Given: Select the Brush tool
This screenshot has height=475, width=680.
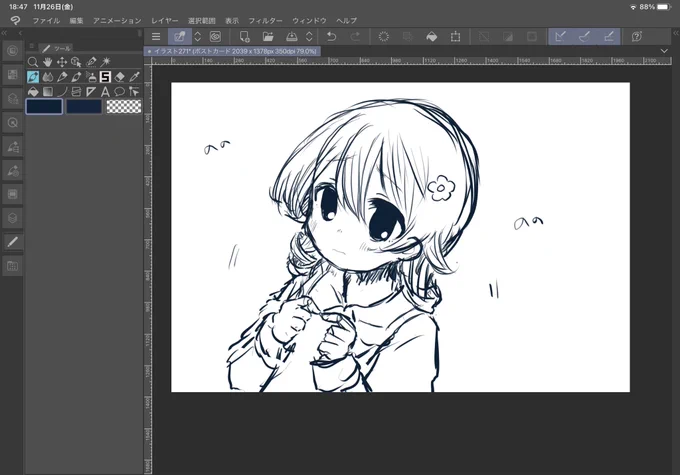Looking at the screenshot, I should pos(76,77).
